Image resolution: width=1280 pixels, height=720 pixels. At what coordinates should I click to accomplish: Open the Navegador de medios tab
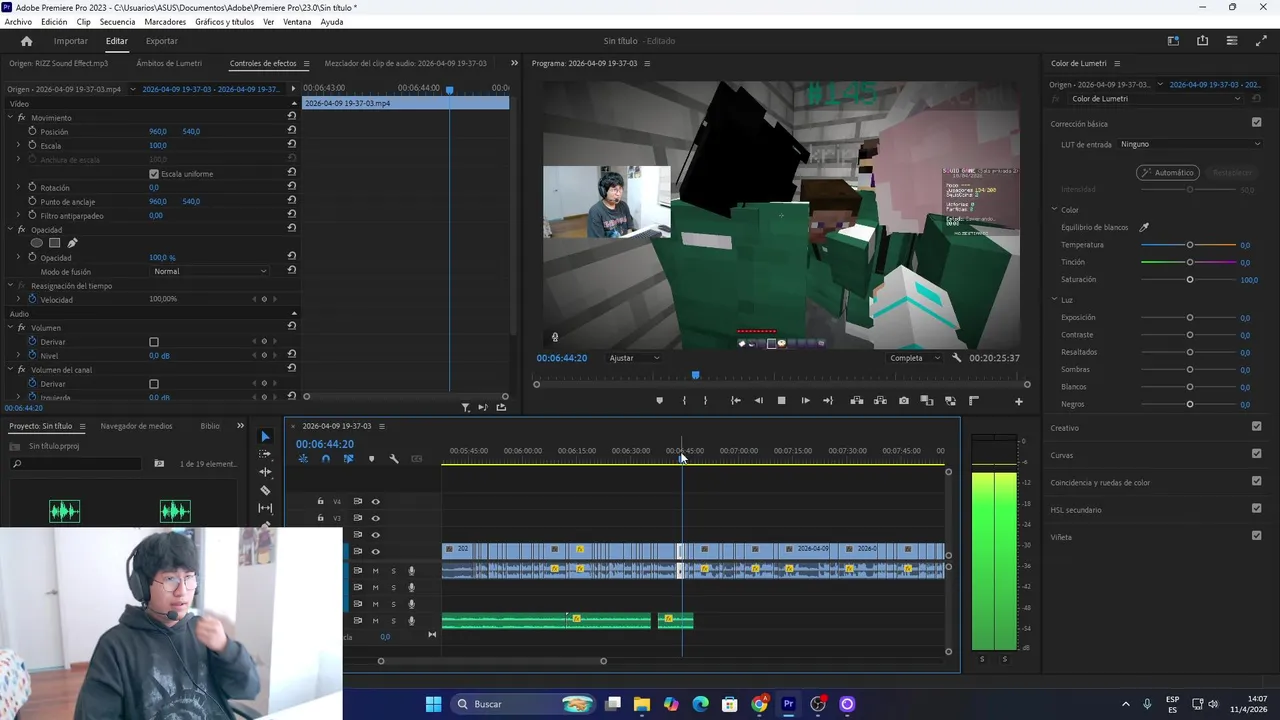tap(136, 426)
